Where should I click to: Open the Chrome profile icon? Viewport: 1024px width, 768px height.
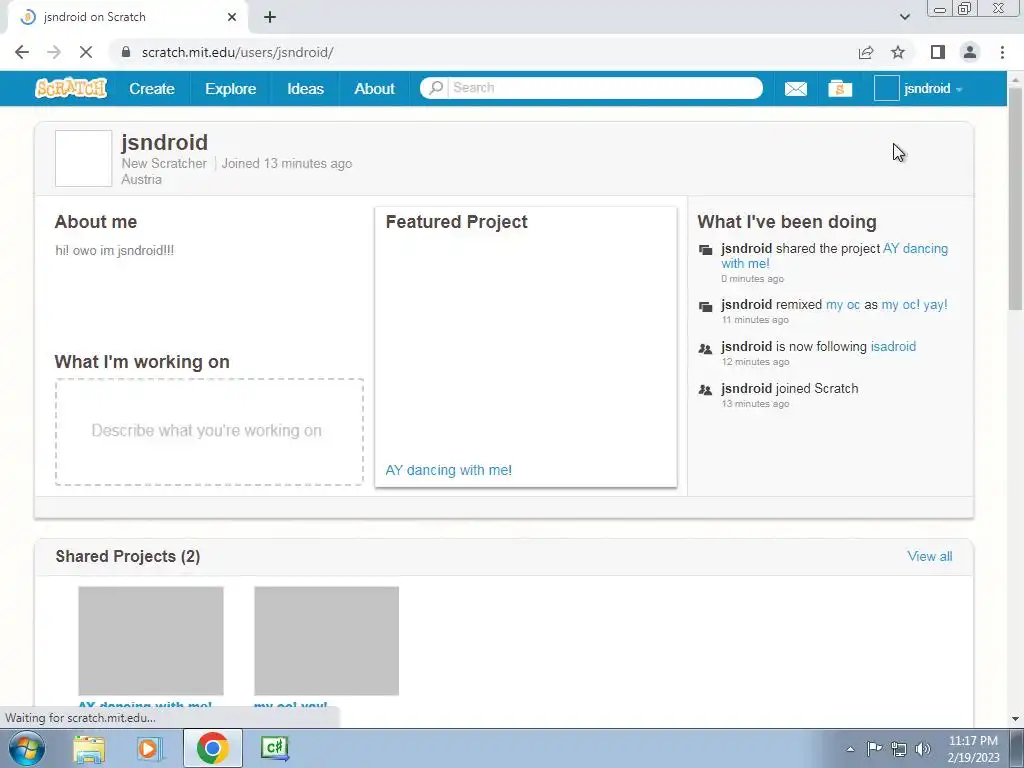point(970,52)
